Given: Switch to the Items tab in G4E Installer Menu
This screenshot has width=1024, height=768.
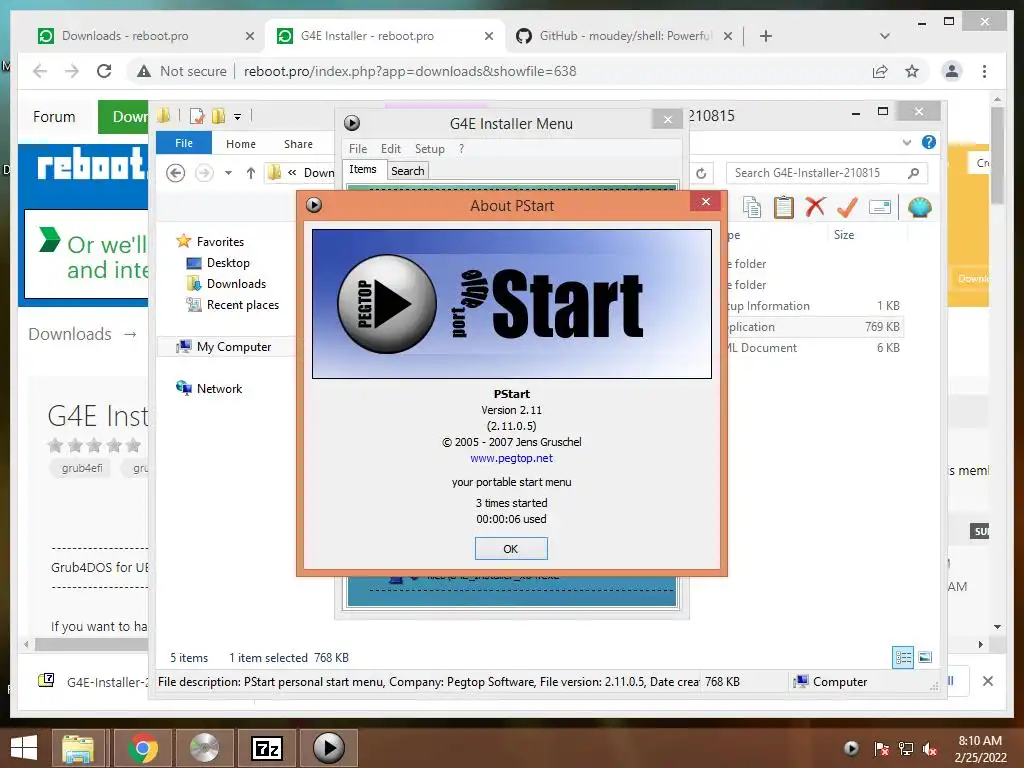Looking at the screenshot, I should point(362,170).
